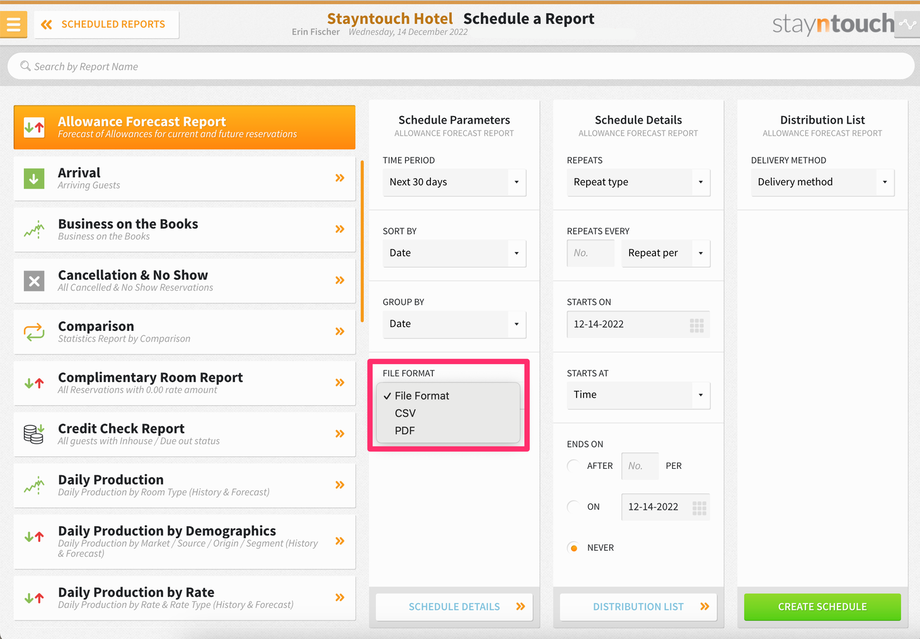The width and height of the screenshot is (920, 639).
Task: Click the green Create Schedule button
Action: pyautogui.click(x=823, y=607)
